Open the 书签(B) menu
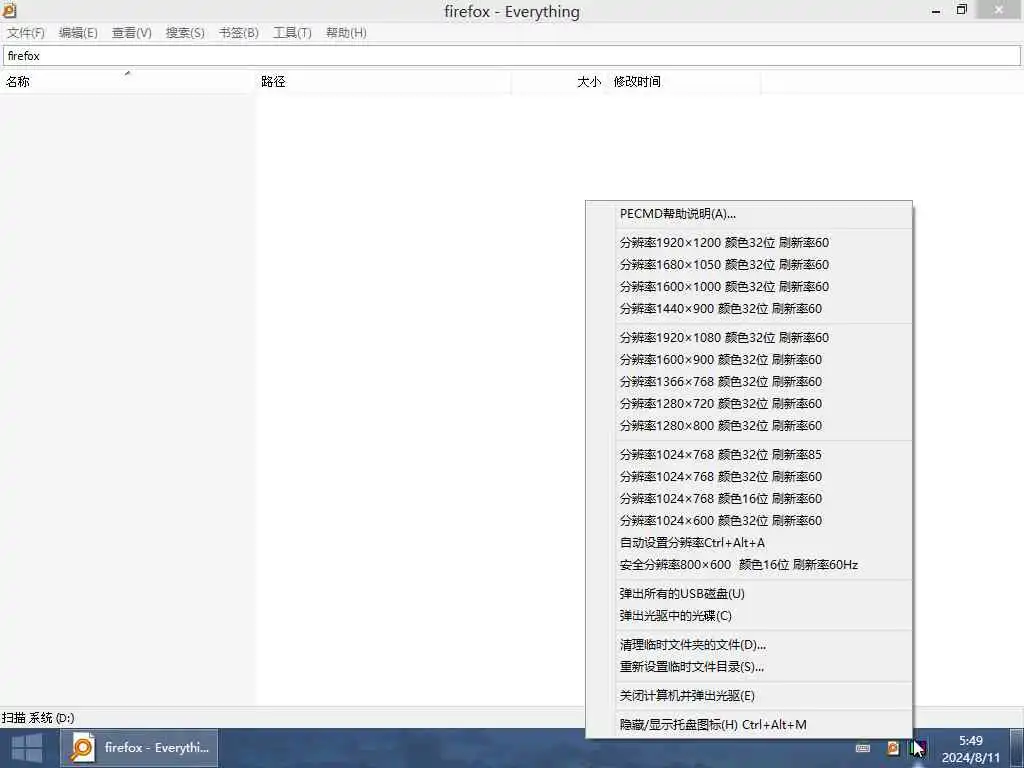The image size is (1024, 768). pyautogui.click(x=238, y=33)
